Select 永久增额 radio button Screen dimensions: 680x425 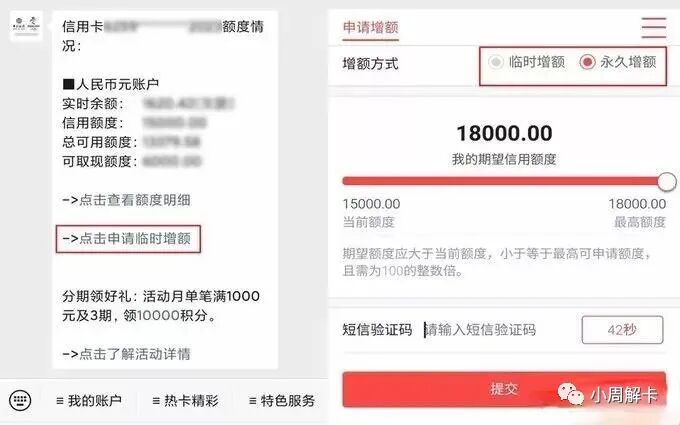coord(587,62)
